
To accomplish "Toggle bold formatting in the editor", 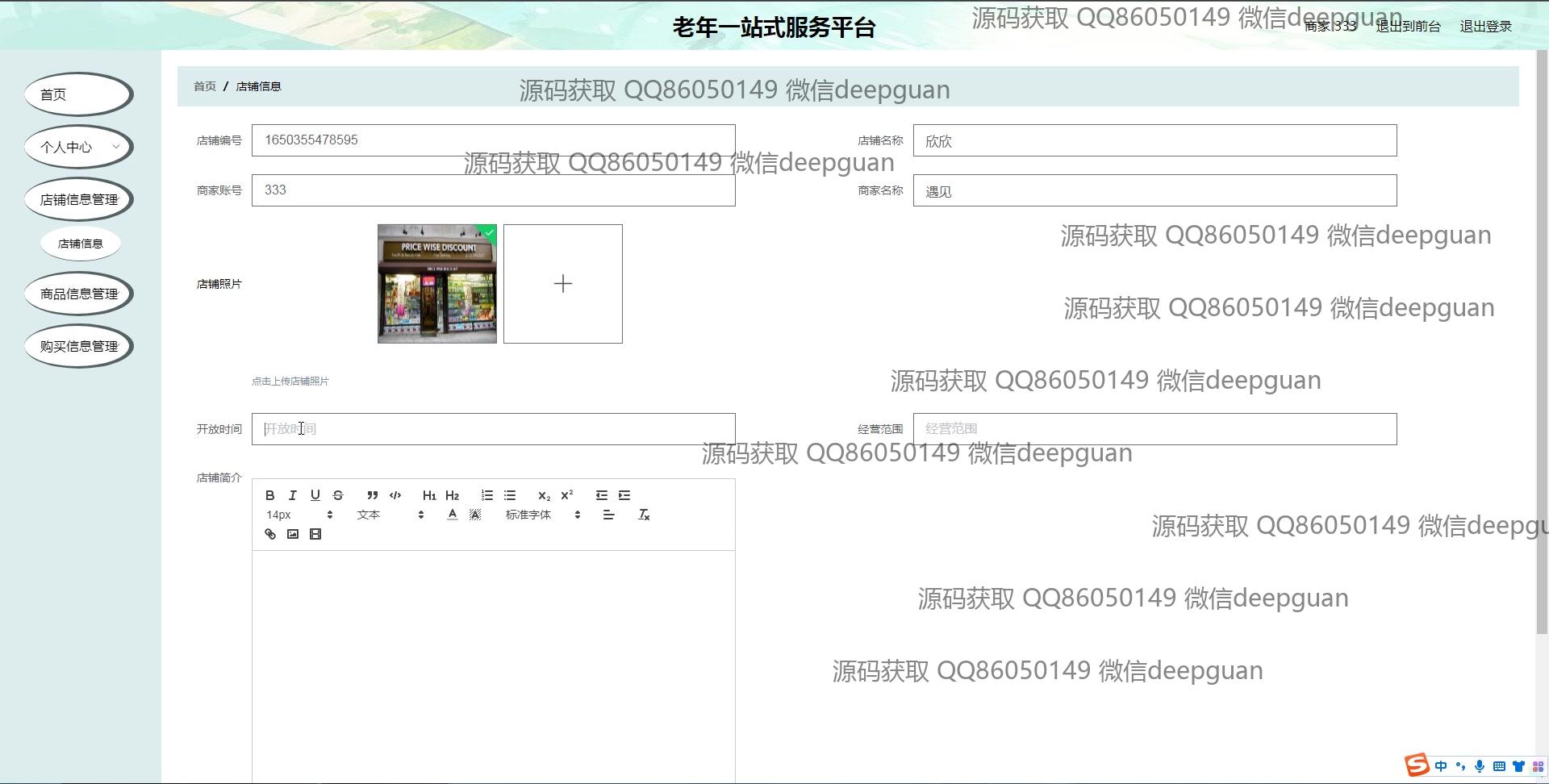I will point(270,495).
